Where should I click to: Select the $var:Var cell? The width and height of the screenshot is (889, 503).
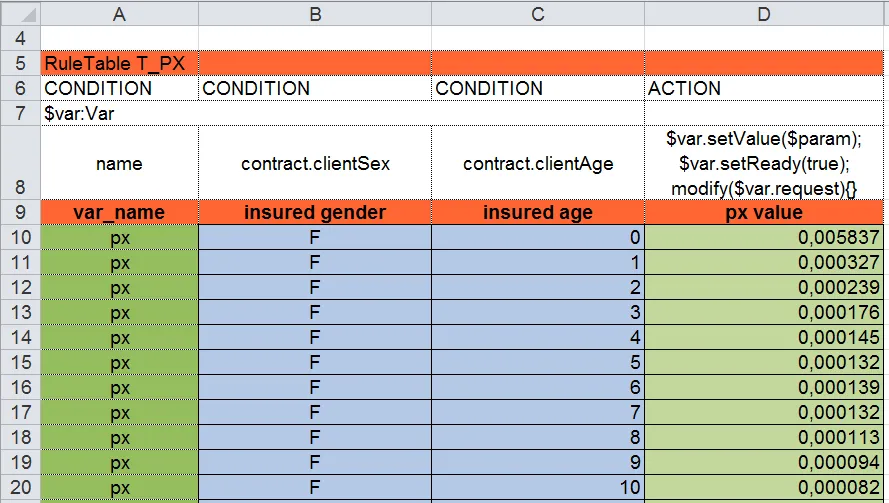tap(120, 113)
